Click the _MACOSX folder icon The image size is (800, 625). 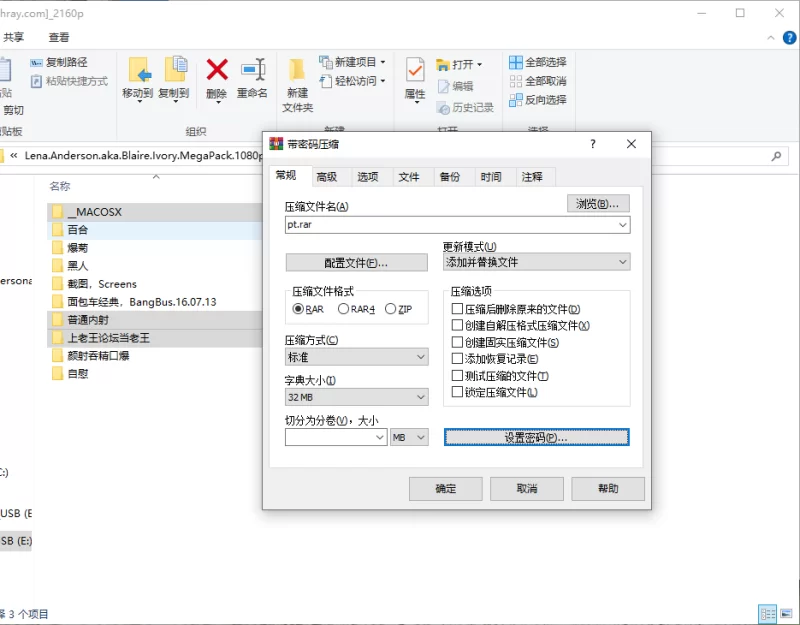58,212
